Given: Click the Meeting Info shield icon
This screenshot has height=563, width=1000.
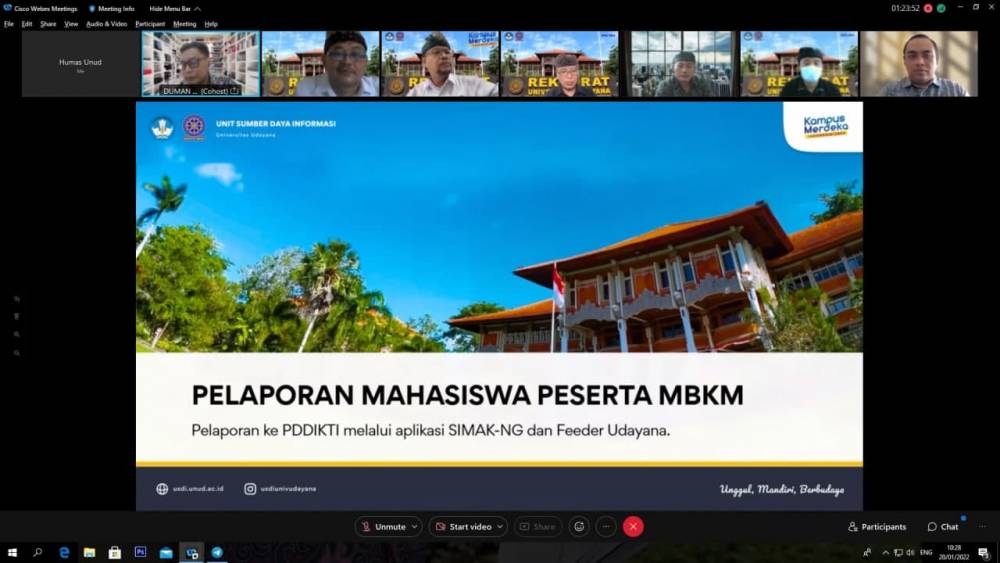Looking at the screenshot, I should tap(93, 8).
